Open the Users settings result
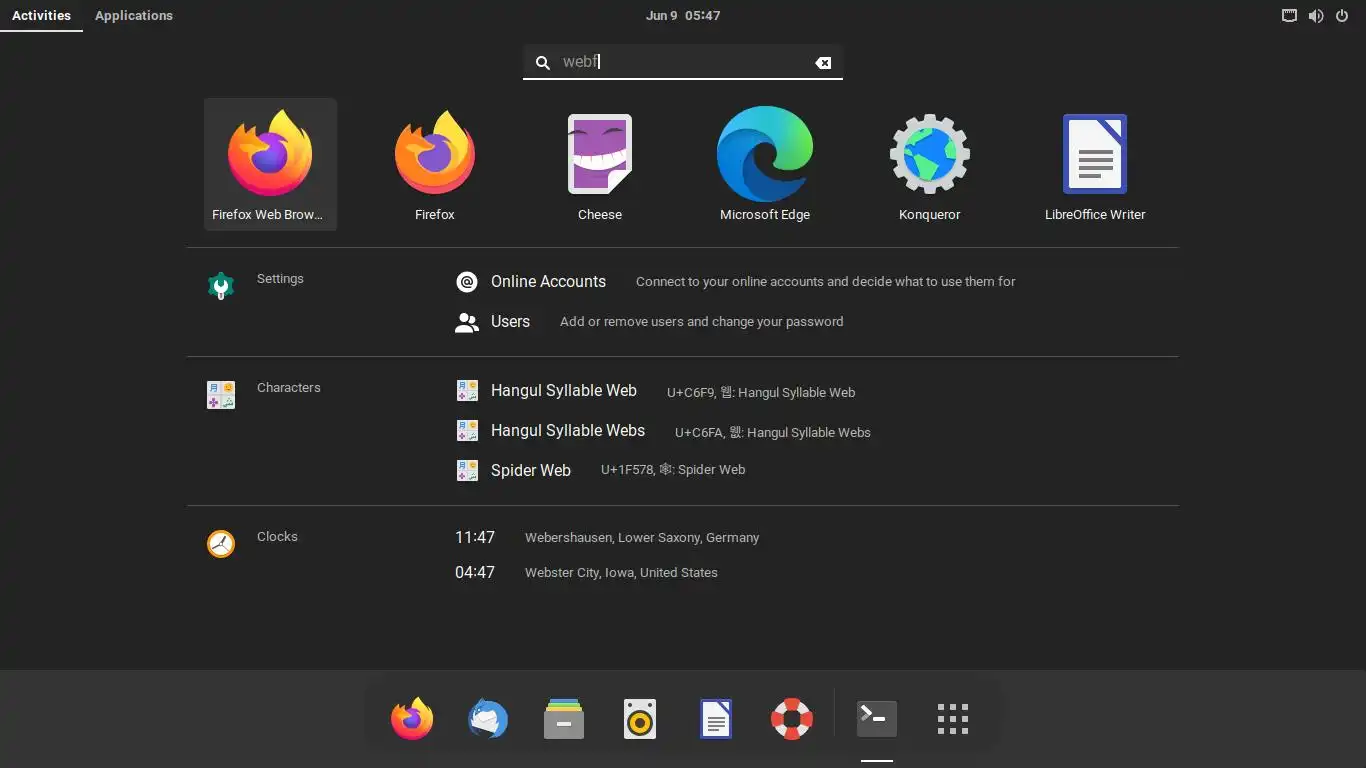 650,322
